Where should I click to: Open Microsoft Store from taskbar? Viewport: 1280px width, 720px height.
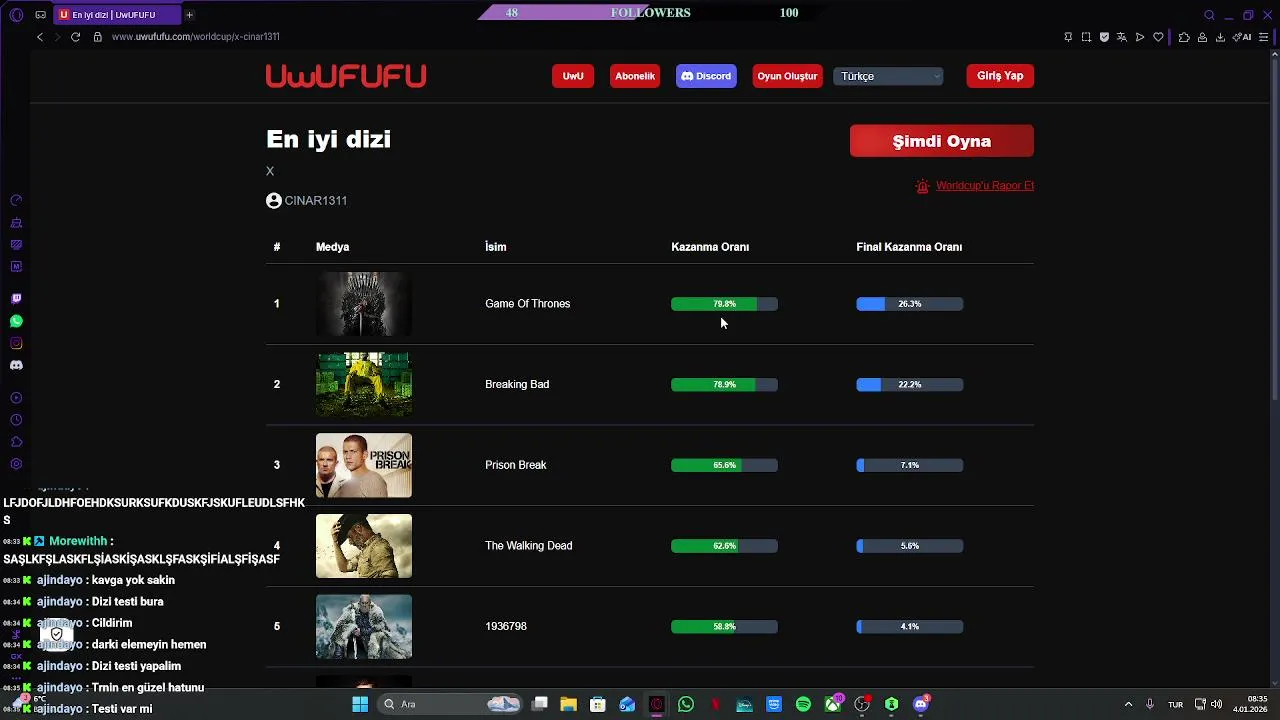tap(598, 704)
